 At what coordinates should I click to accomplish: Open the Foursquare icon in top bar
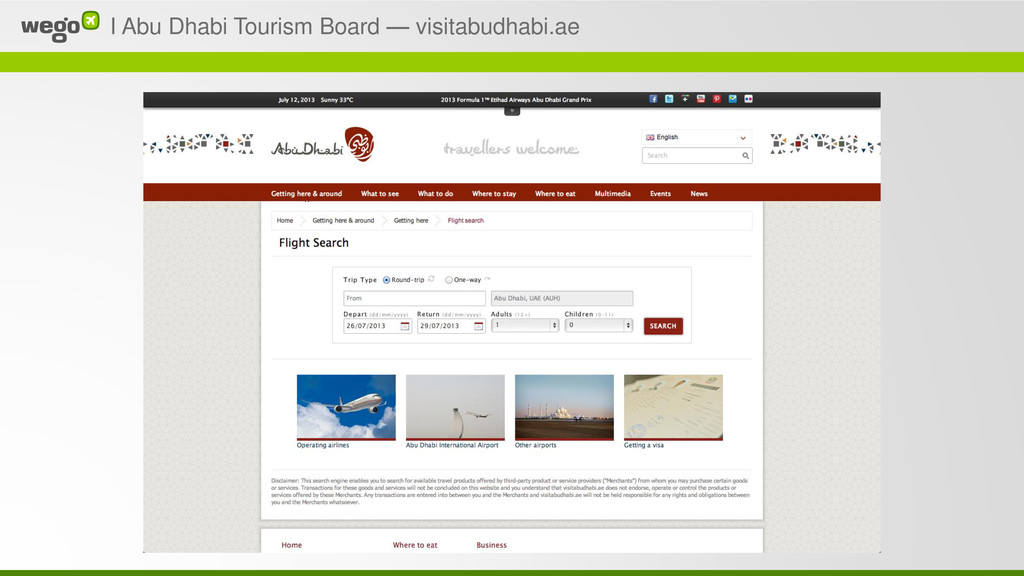pos(733,99)
